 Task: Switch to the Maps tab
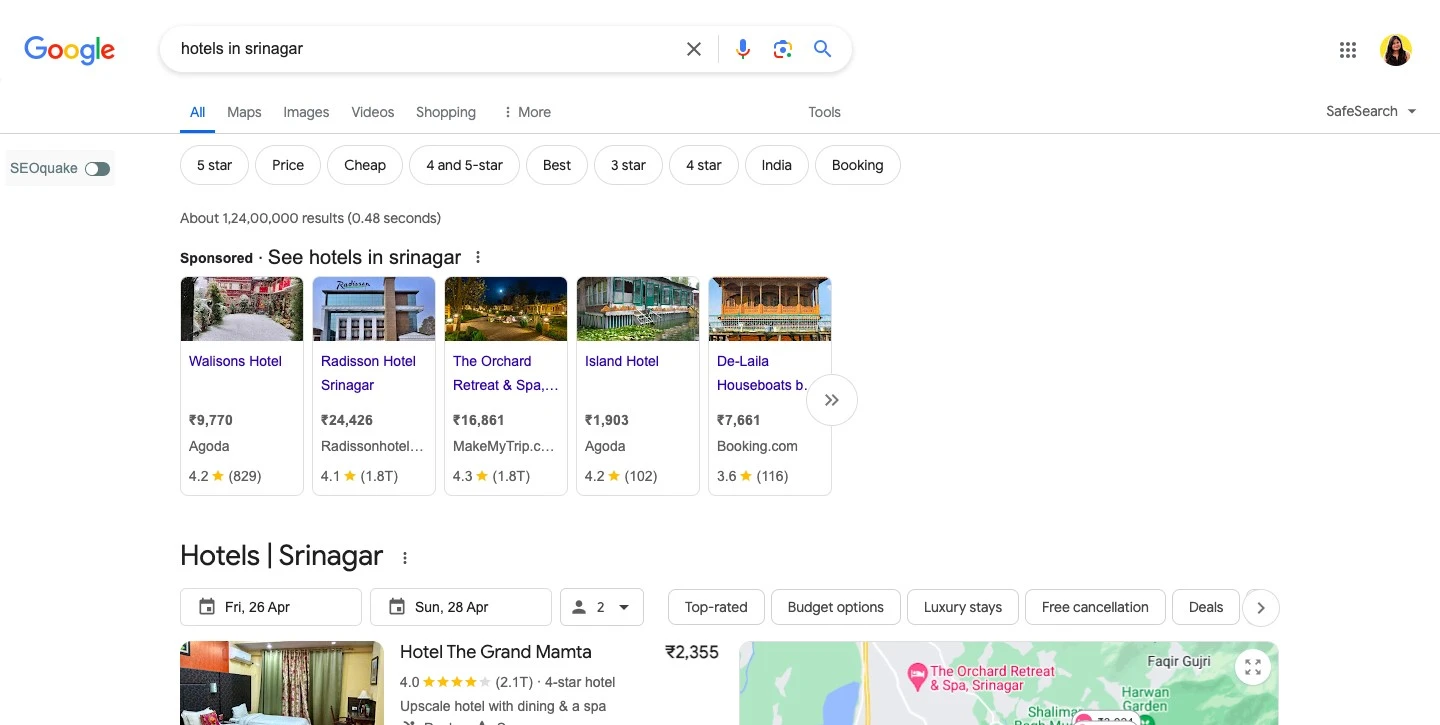click(244, 112)
